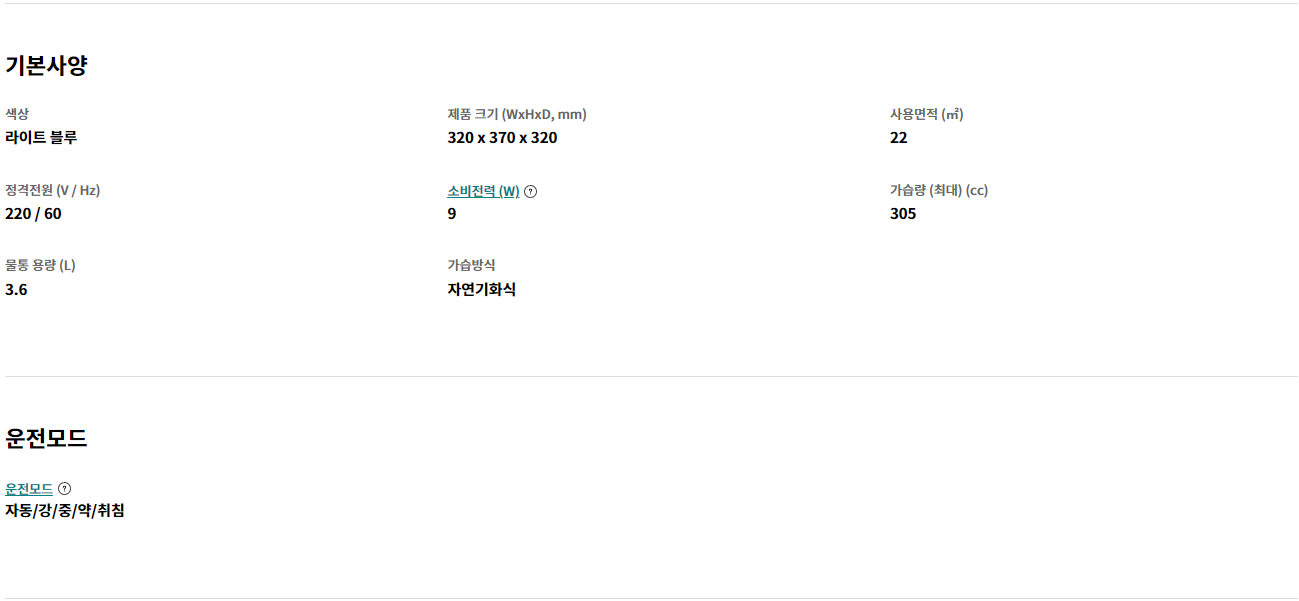This screenshot has height=601, width=1299.
Task: Click the 가습량 (최대) (cc) label
Action: pyautogui.click(x=939, y=190)
